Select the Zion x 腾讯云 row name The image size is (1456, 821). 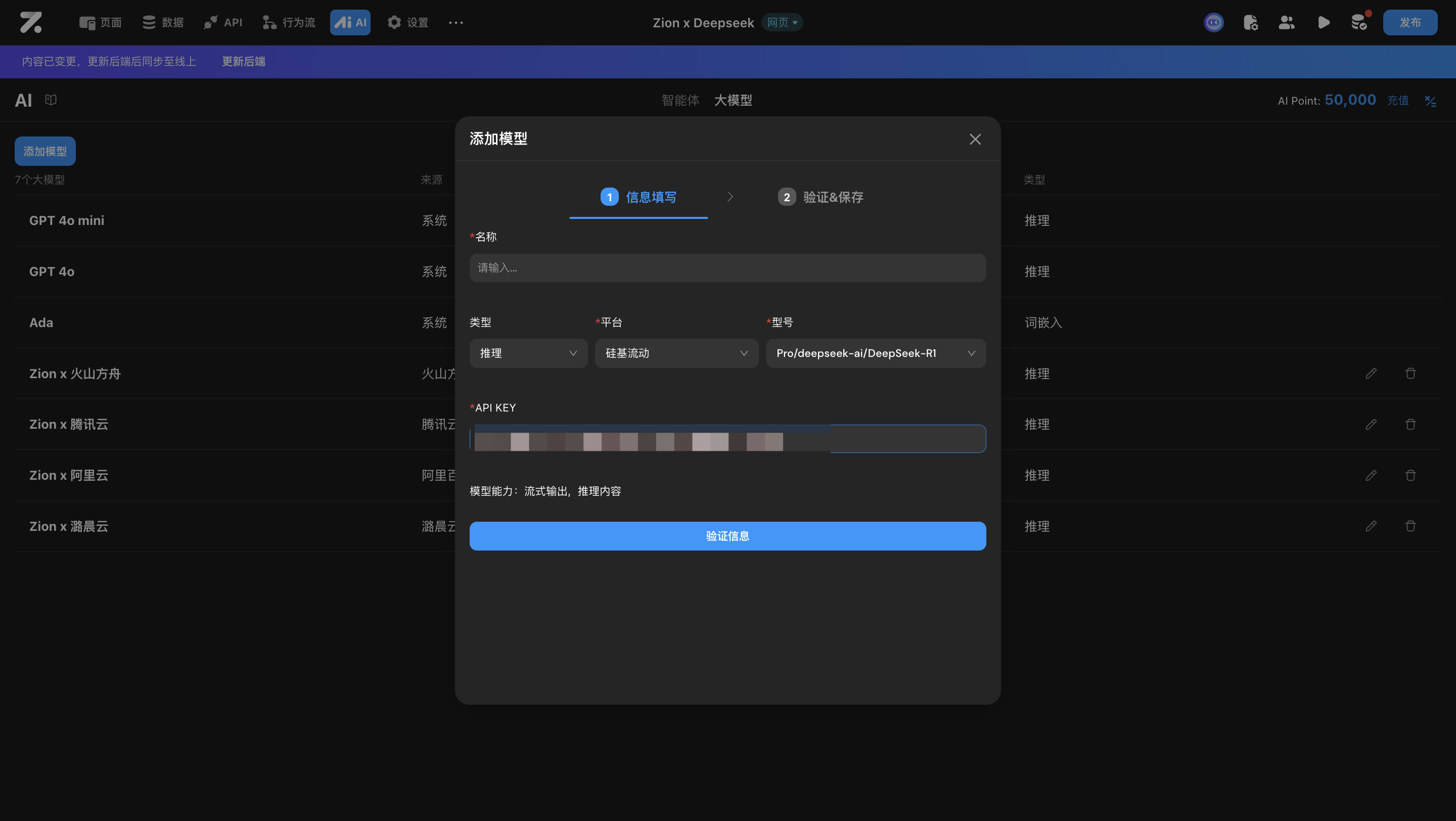[69, 424]
